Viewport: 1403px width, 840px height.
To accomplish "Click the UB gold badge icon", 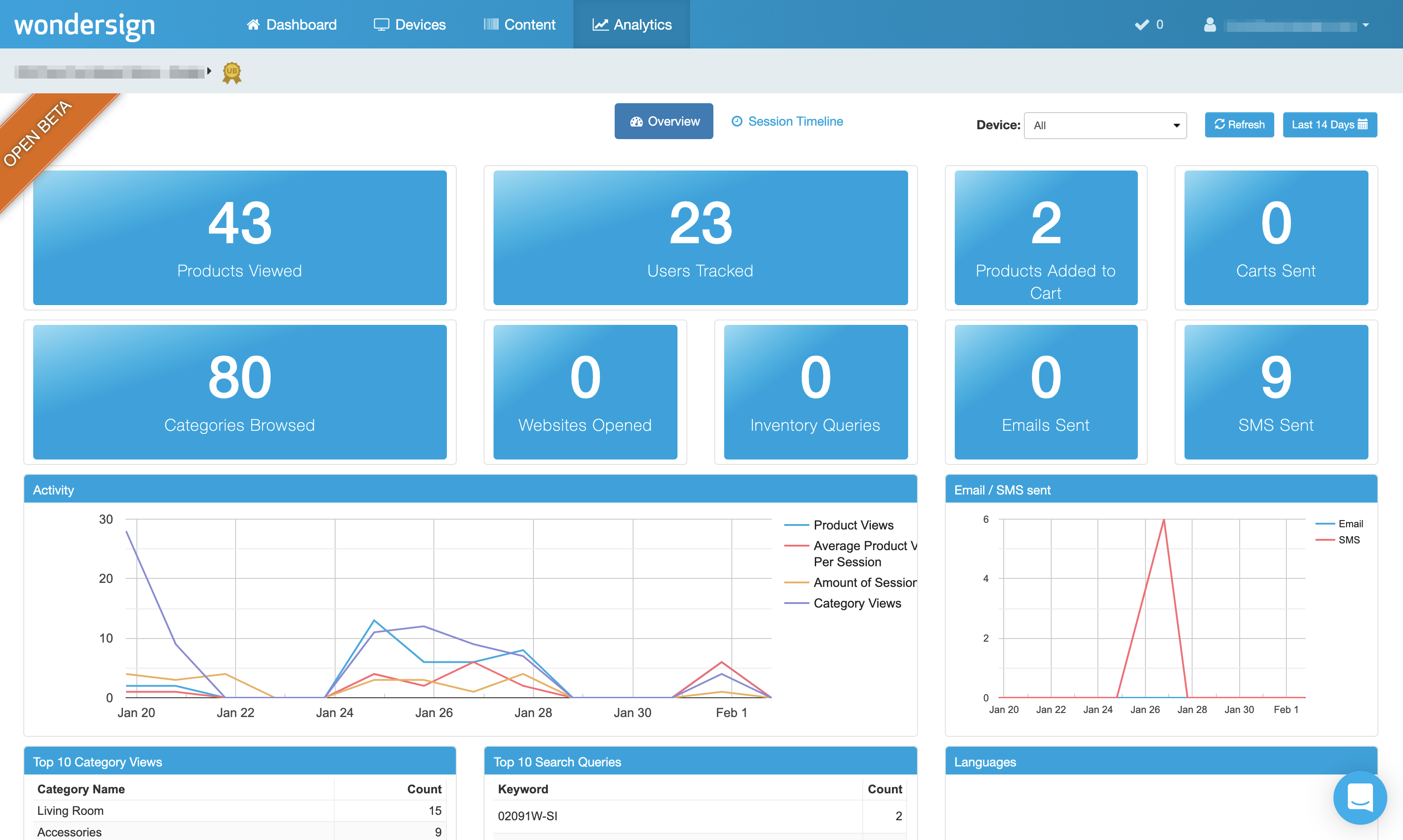I will click(232, 72).
